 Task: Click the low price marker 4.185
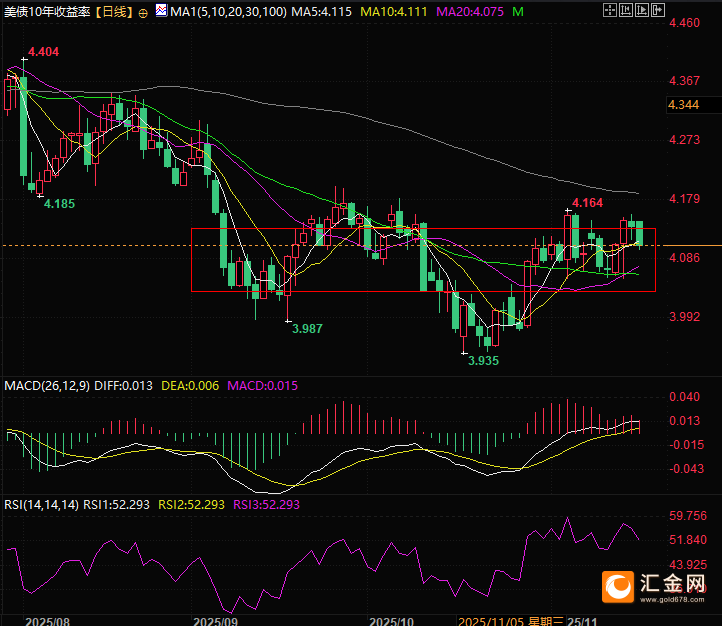(59, 203)
